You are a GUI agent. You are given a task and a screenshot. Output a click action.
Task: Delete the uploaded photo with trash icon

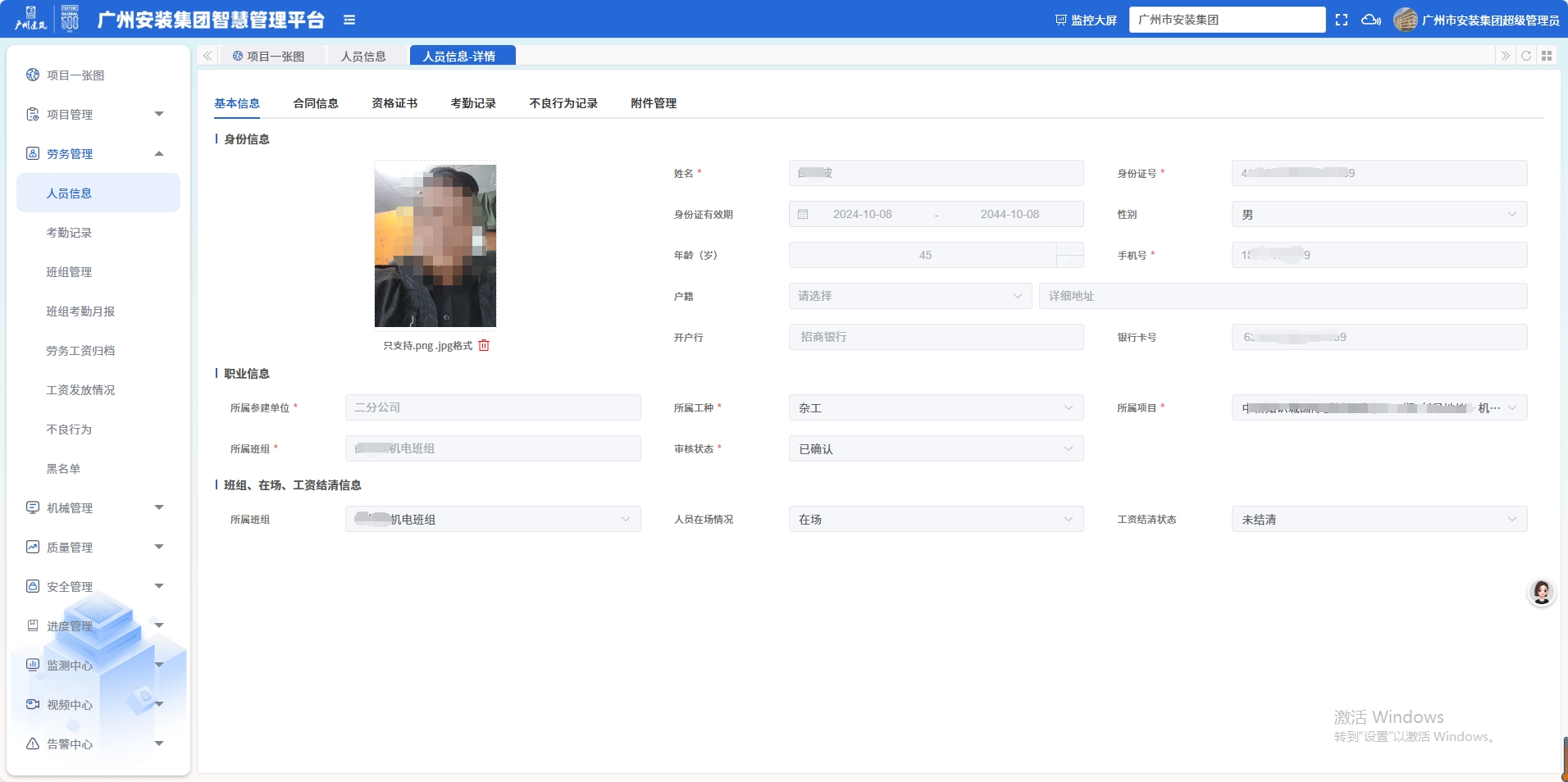(x=484, y=345)
